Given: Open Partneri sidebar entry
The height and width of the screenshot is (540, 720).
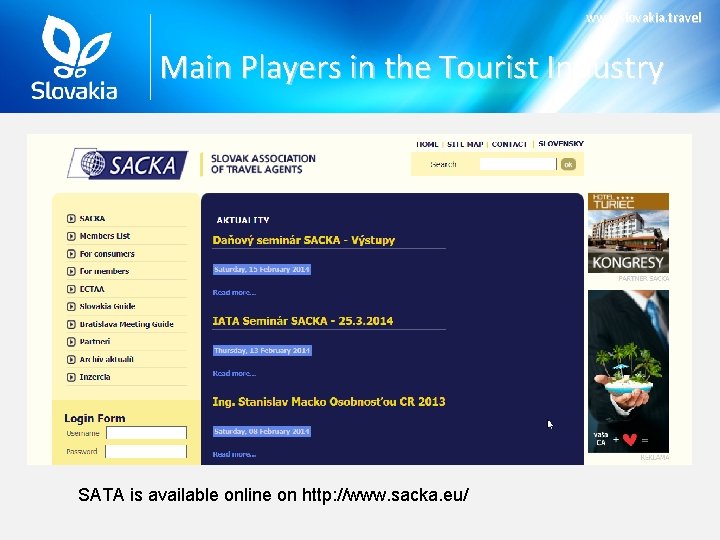Looking at the screenshot, I should click(95, 342).
